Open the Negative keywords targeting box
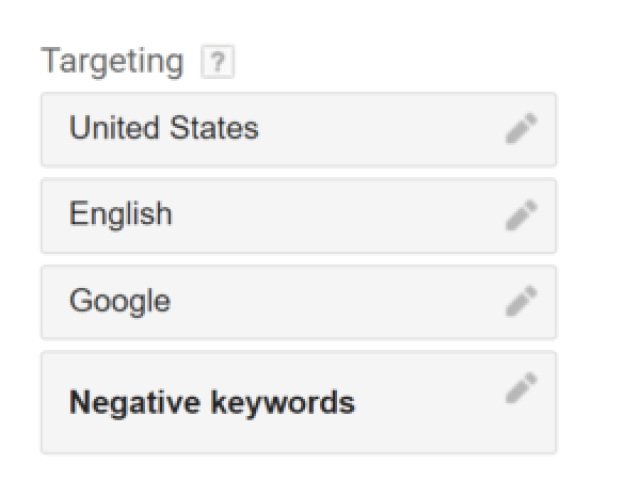Image resolution: width=640 pixels, height=480 pixels. coord(298,403)
